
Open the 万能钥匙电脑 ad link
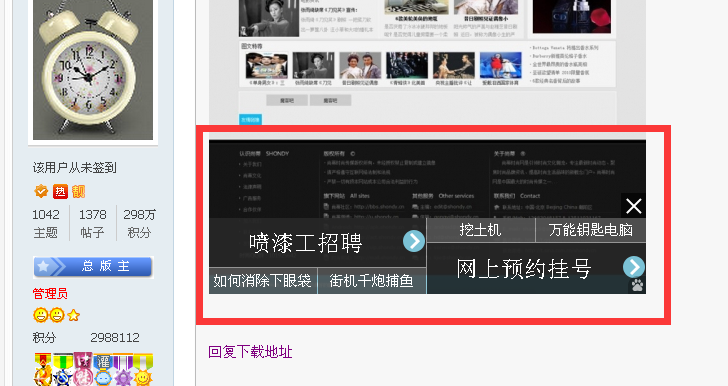[x=591, y=230]
